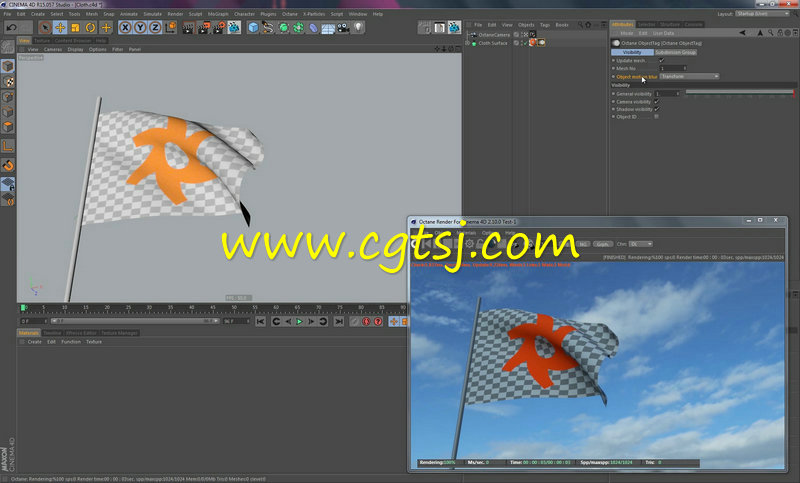Open the Simulate menu
This screenshot has width=800, height=483.
(152, 14)
